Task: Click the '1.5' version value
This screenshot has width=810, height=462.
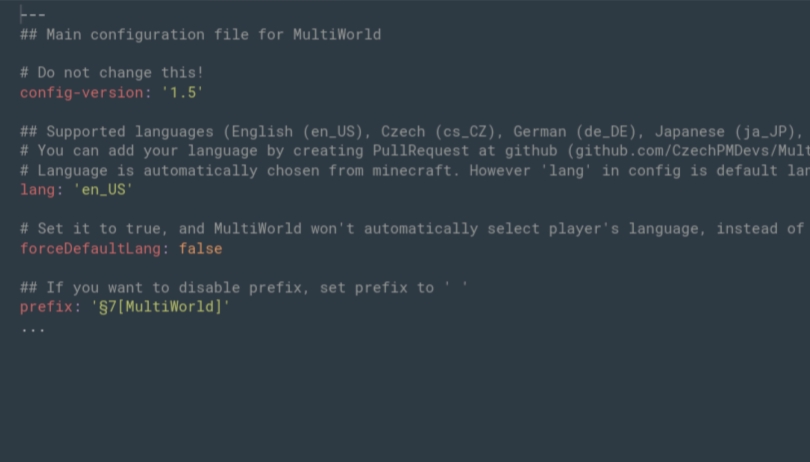Action: click(x=182, y=93)
